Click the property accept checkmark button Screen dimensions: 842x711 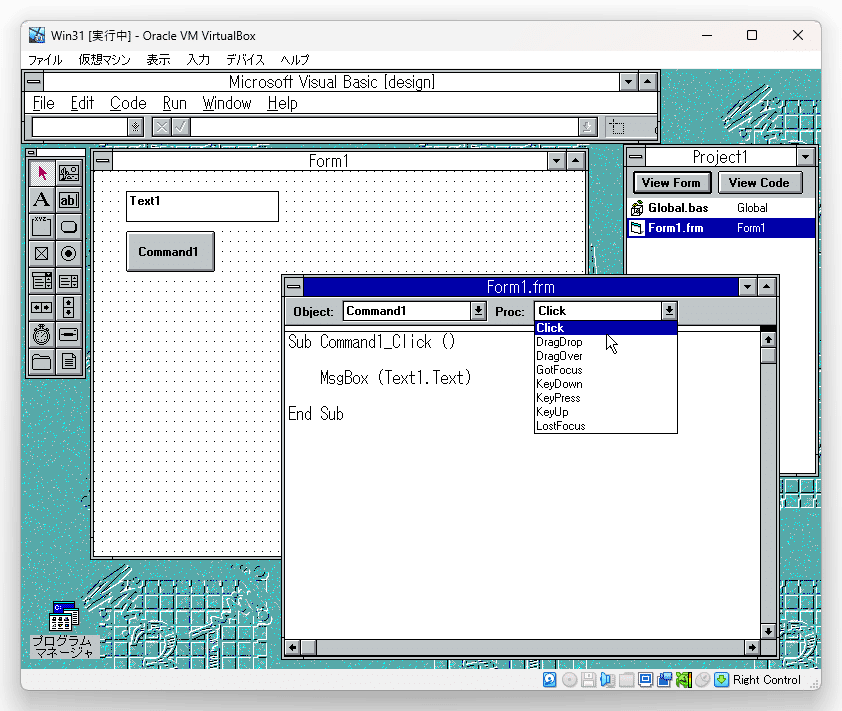[x=180, y=127]
